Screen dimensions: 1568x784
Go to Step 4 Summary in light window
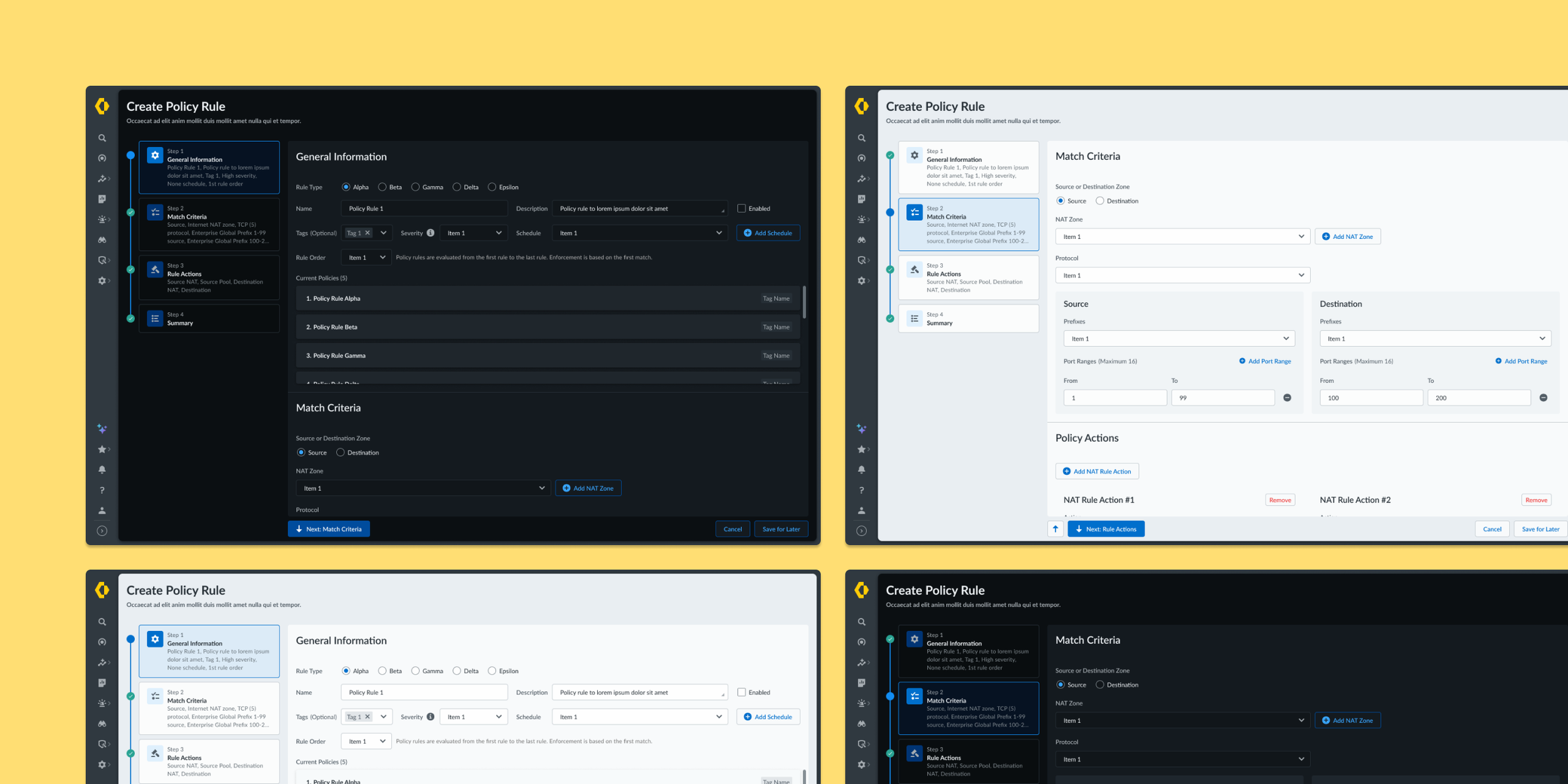pyautogui.click(x=968, y=319)
